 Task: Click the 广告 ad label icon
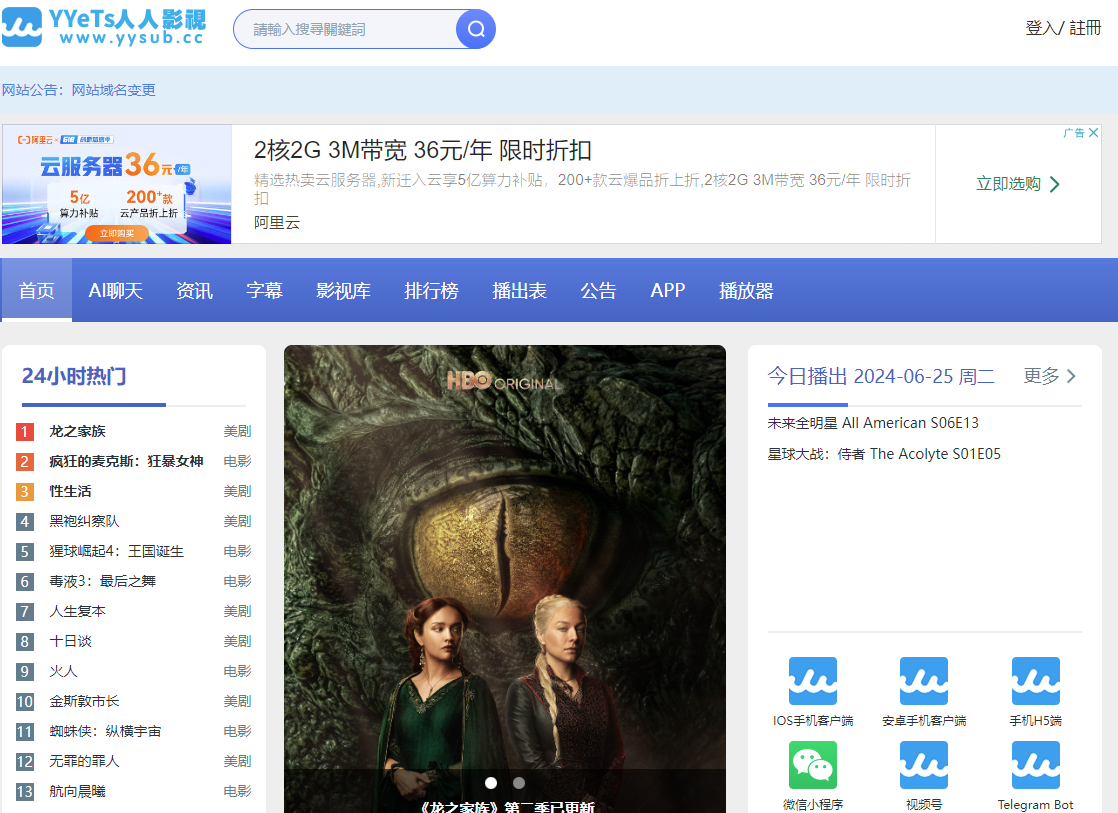coord(1073,133)
